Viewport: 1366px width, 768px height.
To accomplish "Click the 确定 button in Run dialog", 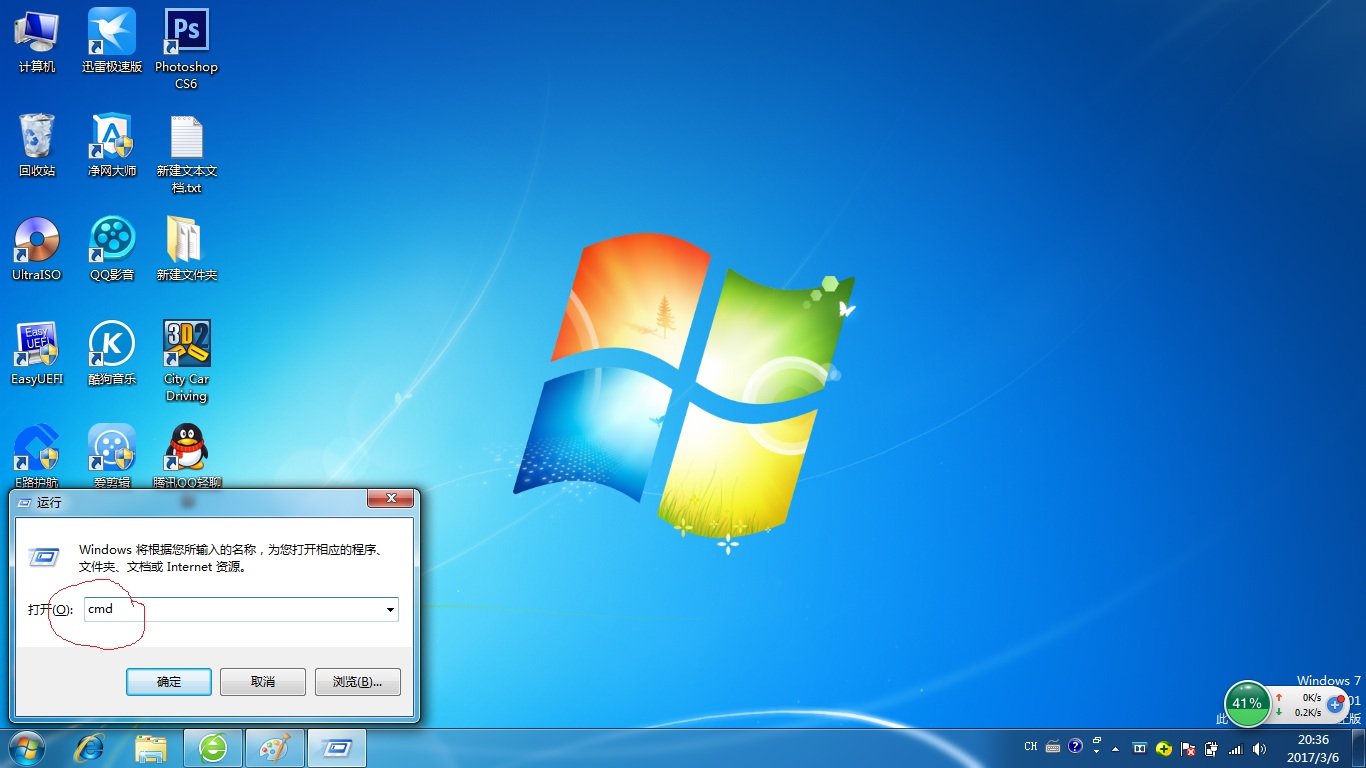I will [169, 682].
